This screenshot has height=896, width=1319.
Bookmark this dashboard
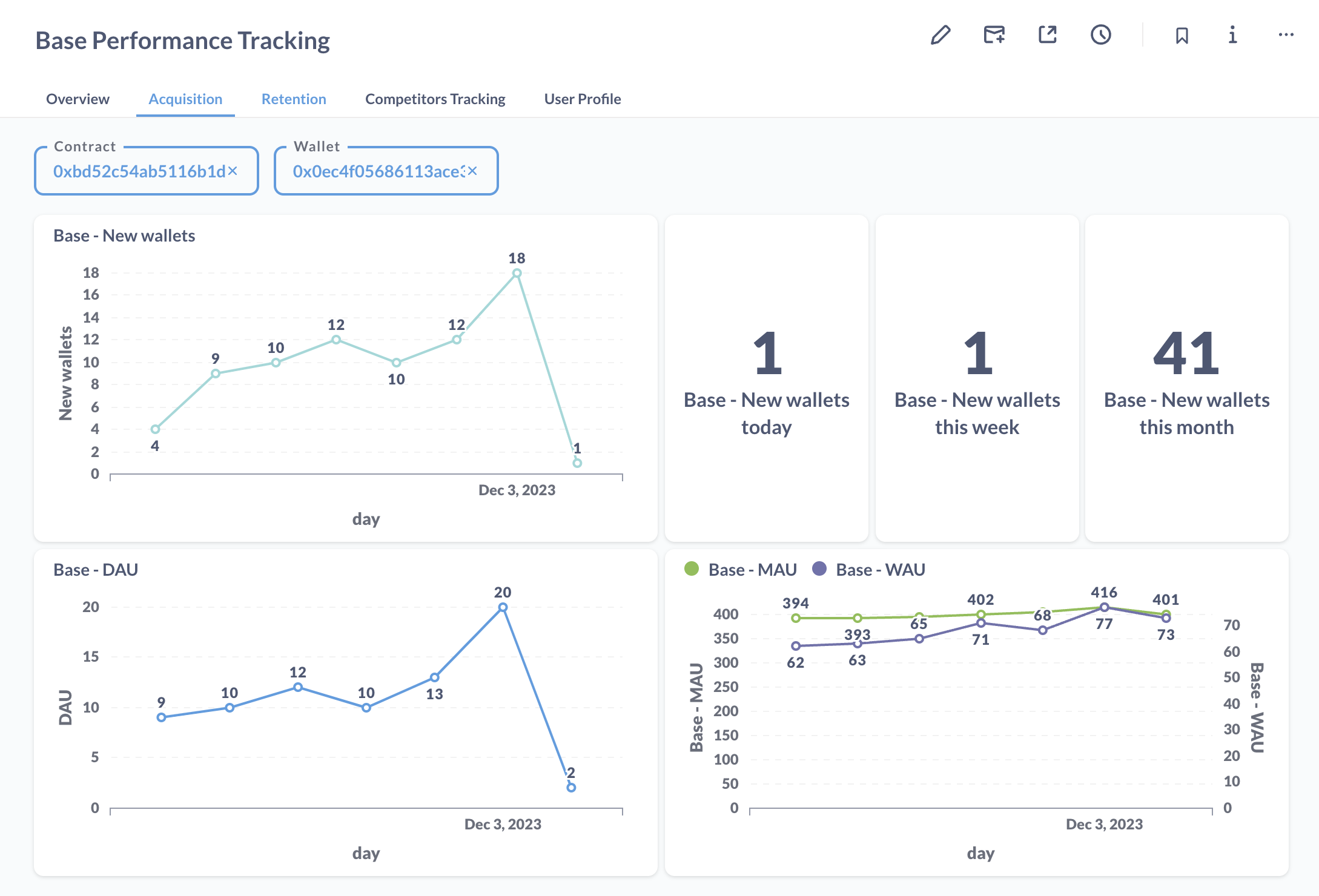pyautogui.click(x=1182, y=35)
